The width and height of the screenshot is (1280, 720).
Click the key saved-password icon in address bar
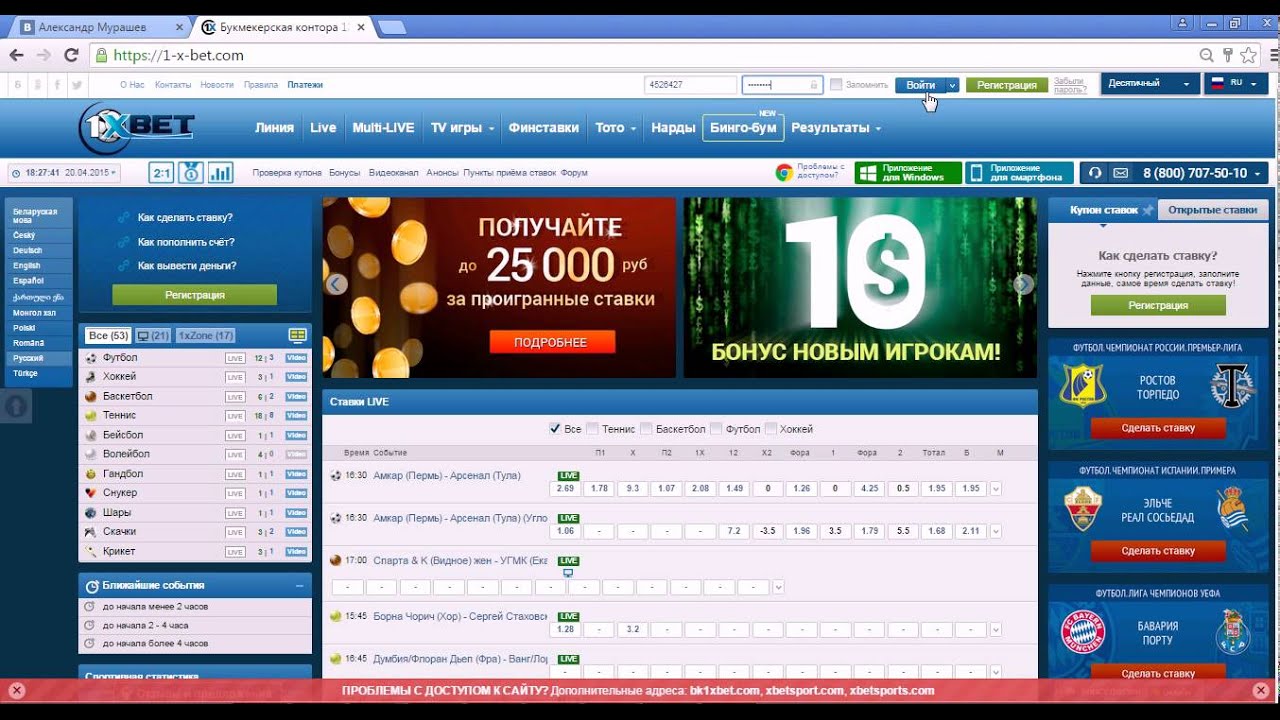pos(1227,55)
